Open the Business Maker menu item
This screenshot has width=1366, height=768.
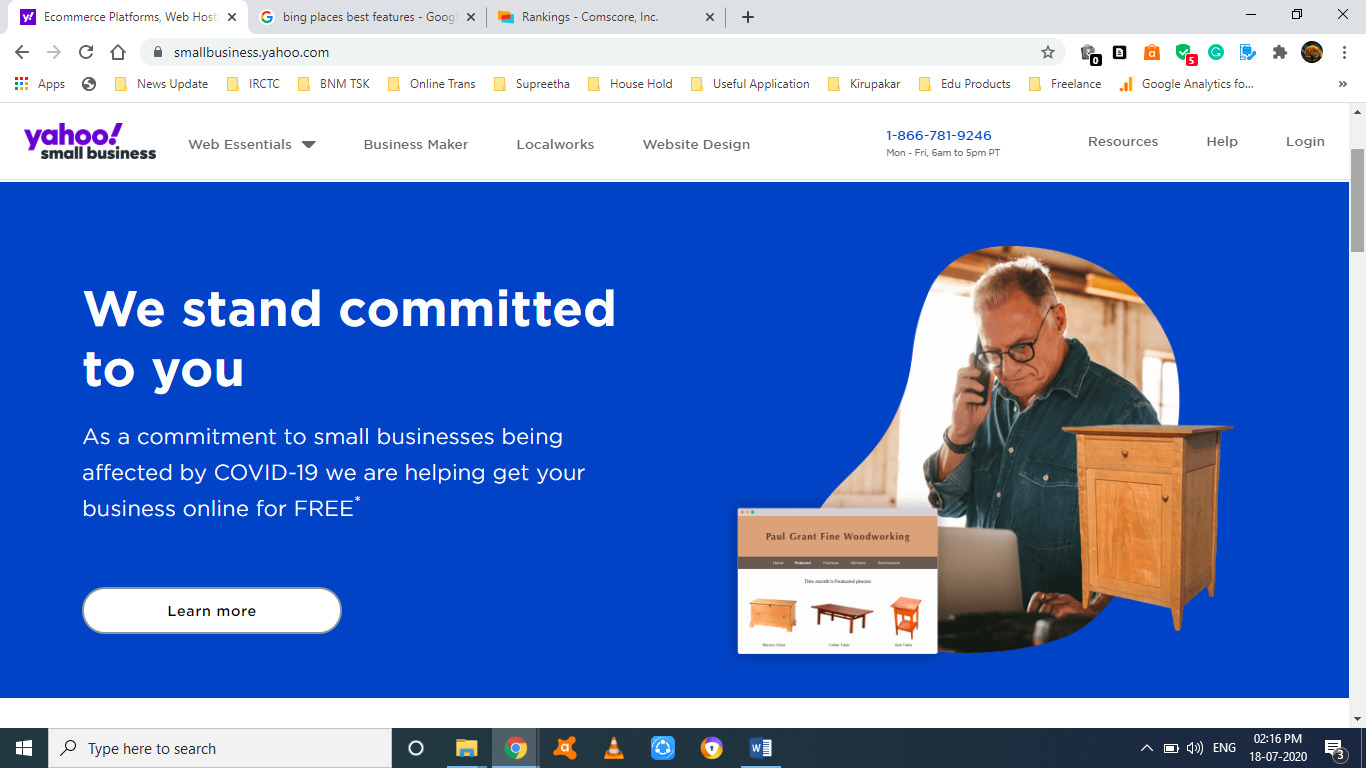coord(416,144)
